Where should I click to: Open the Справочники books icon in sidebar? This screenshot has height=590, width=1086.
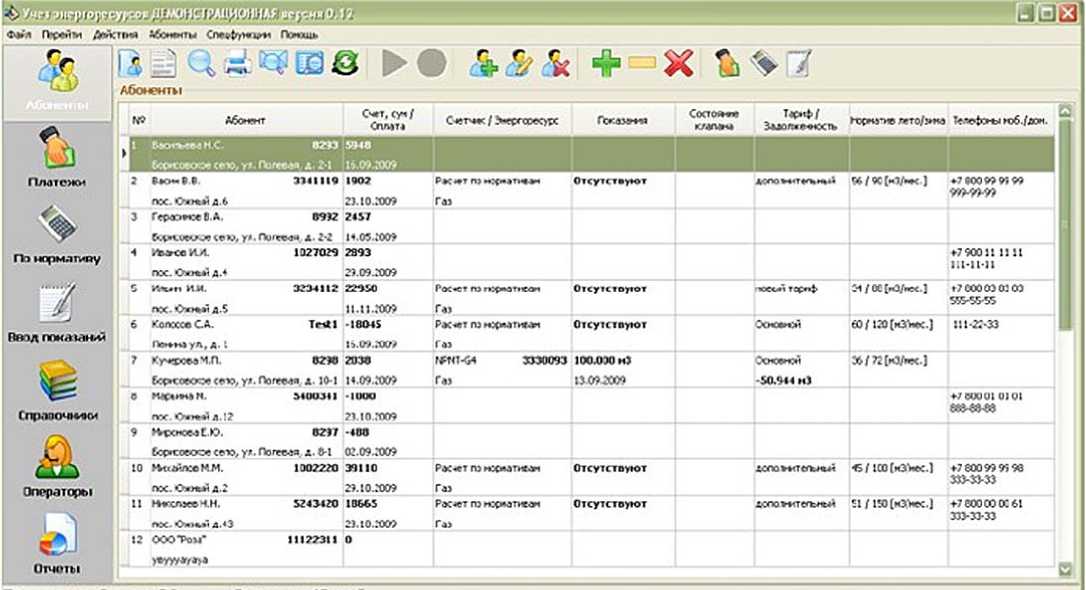[56, 390]
